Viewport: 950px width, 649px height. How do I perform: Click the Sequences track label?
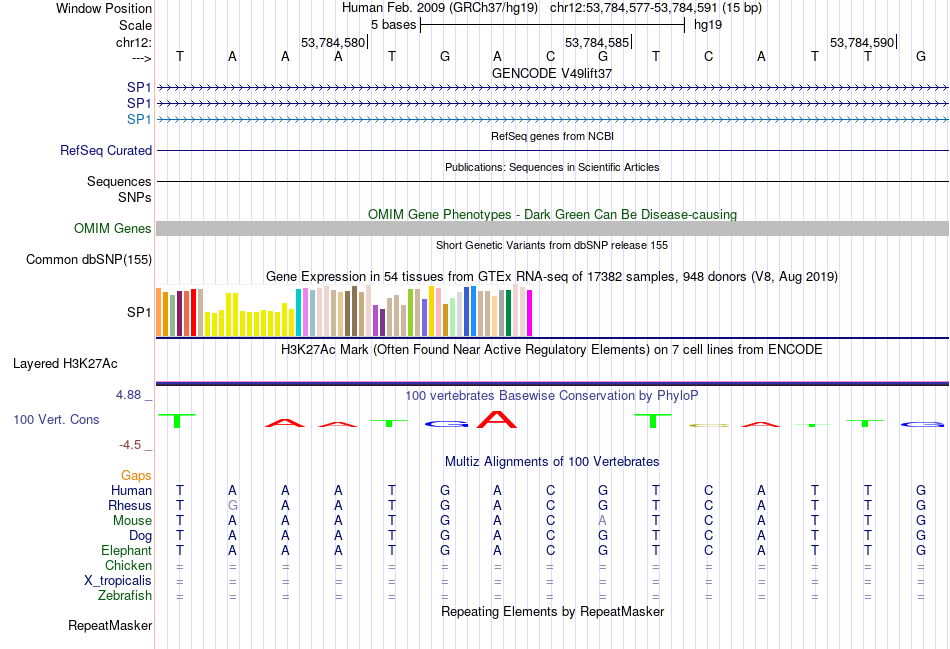[x=119, y=181]
